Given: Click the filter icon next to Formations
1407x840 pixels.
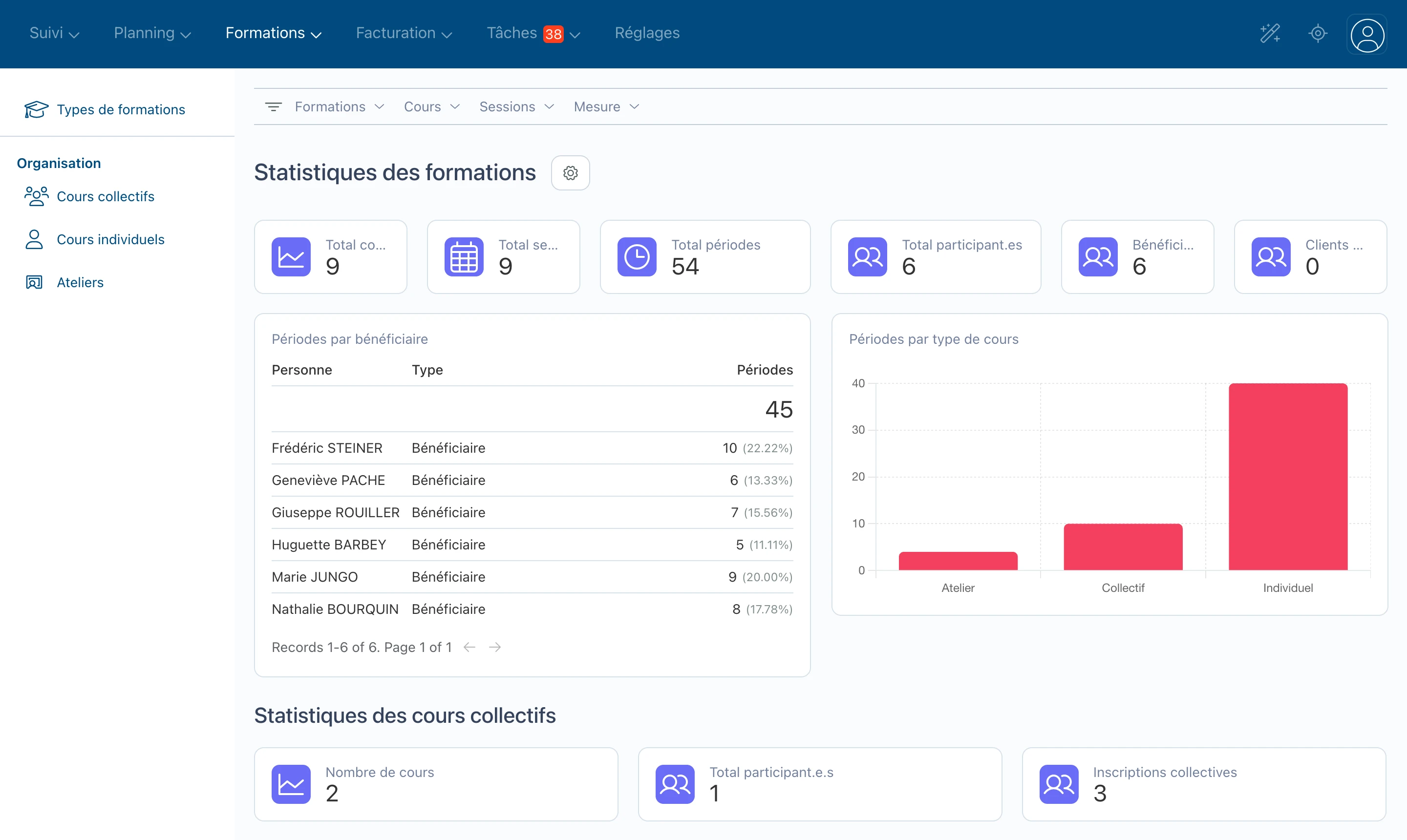Looking at the screenshot, I should click(x=274, y=106).
